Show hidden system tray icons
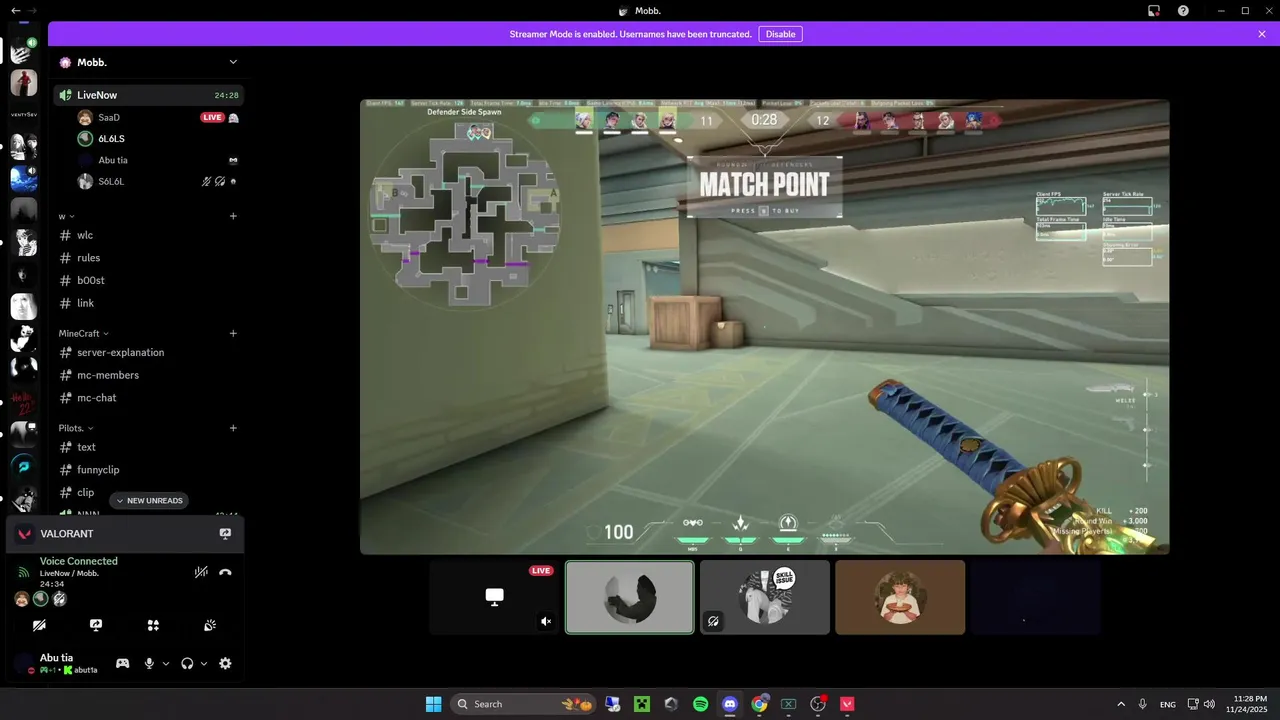 [1121, 704]
